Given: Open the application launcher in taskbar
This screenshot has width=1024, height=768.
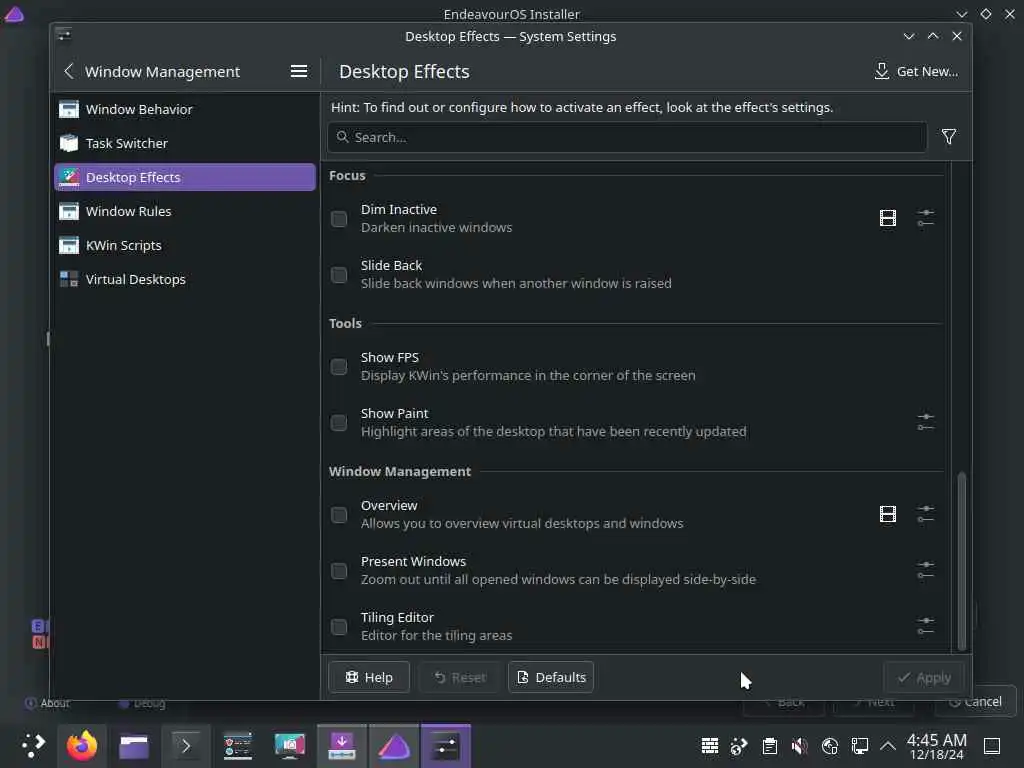Looking at the screenshot, I should [33, 745].
